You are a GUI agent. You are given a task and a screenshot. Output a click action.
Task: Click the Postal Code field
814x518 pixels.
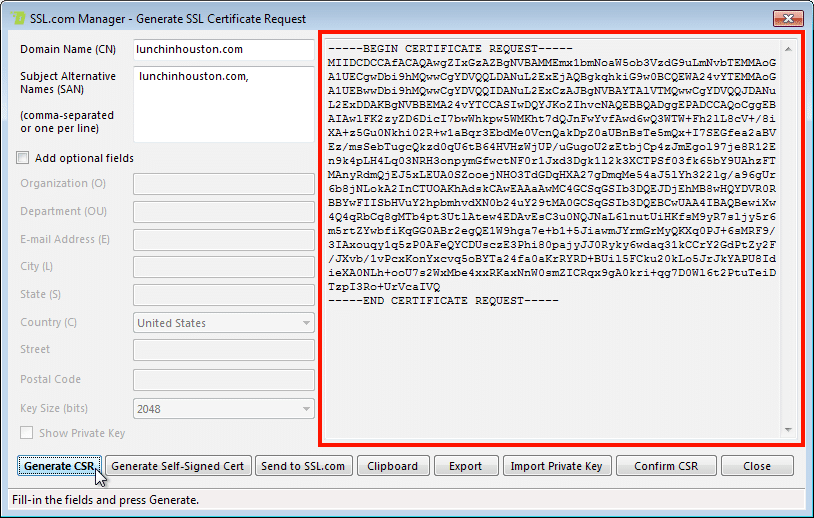(224, 380)
